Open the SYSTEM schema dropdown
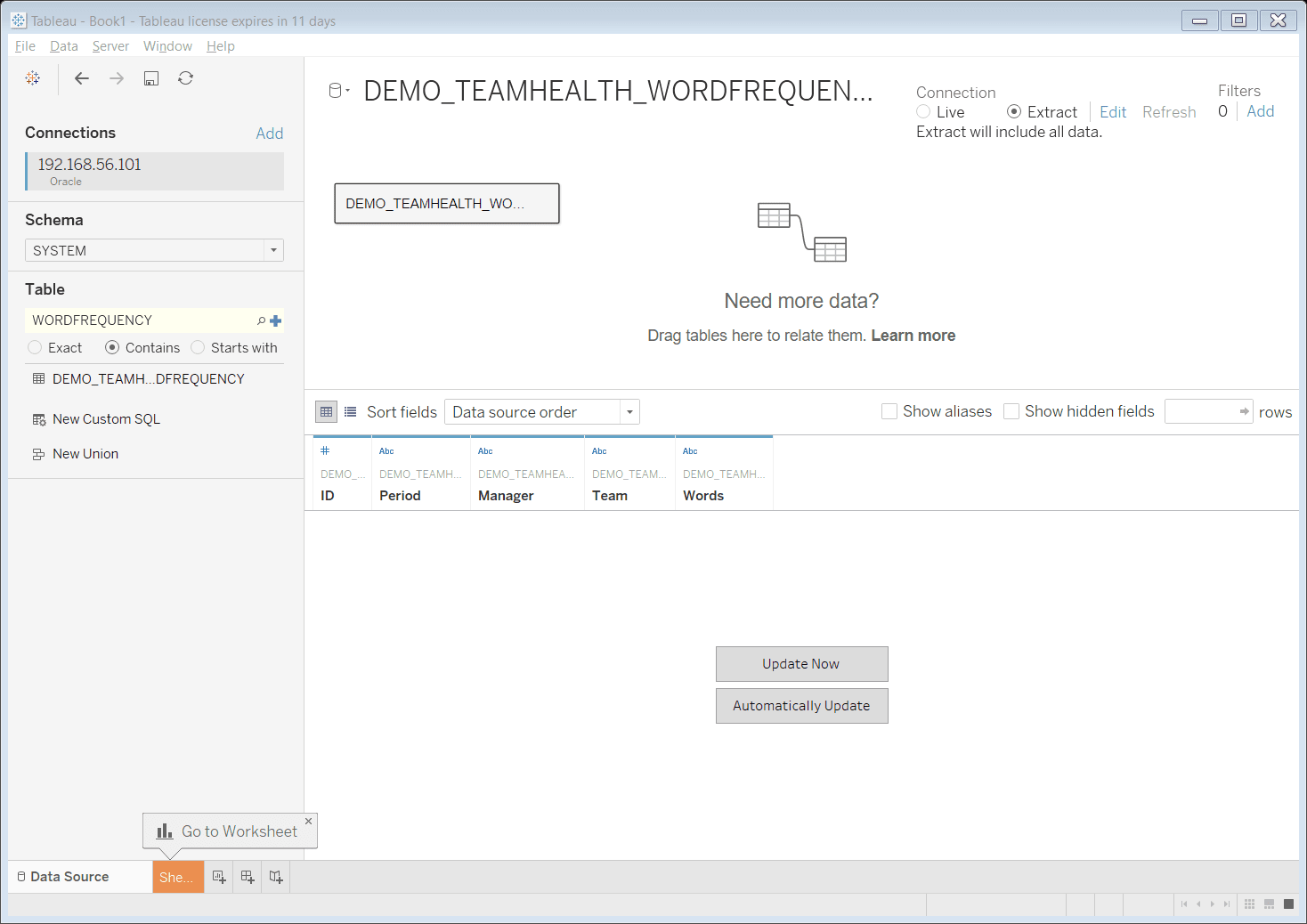The width and height of the screenshot is (1307, 924). point(154,250)
